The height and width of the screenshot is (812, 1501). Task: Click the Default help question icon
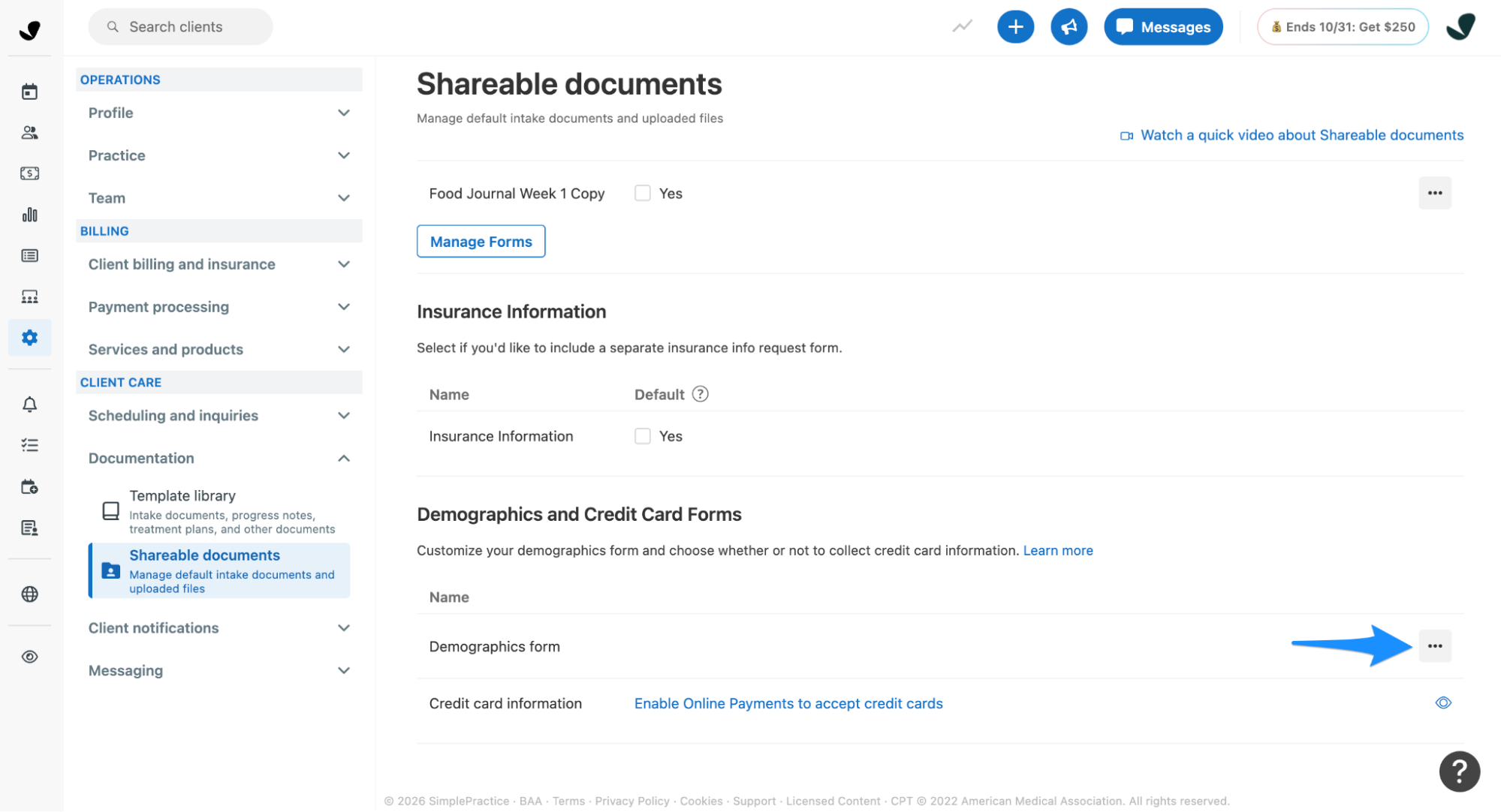coord(700,394)
